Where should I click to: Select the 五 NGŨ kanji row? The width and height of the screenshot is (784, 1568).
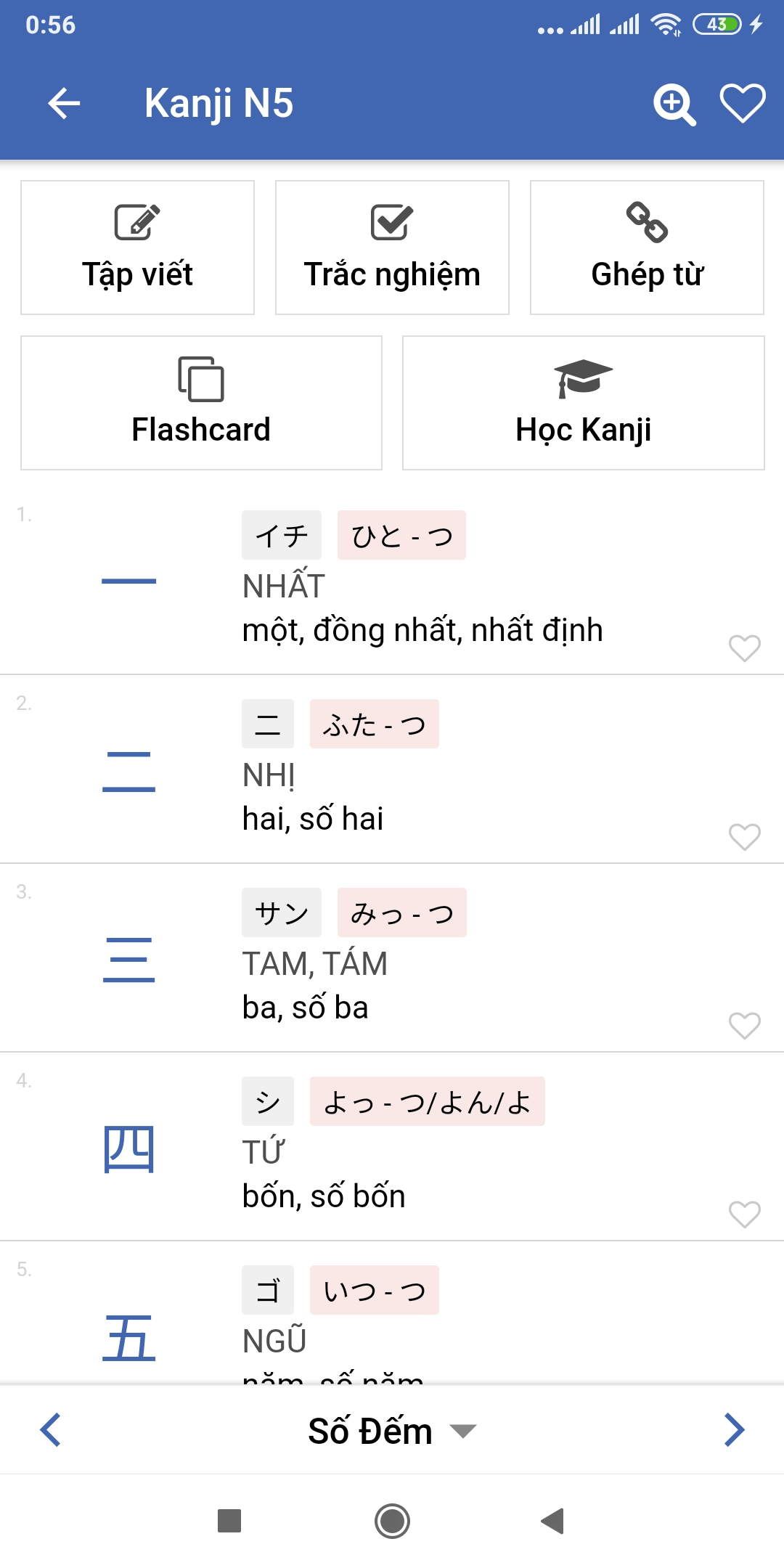[x=392, y=1312]
